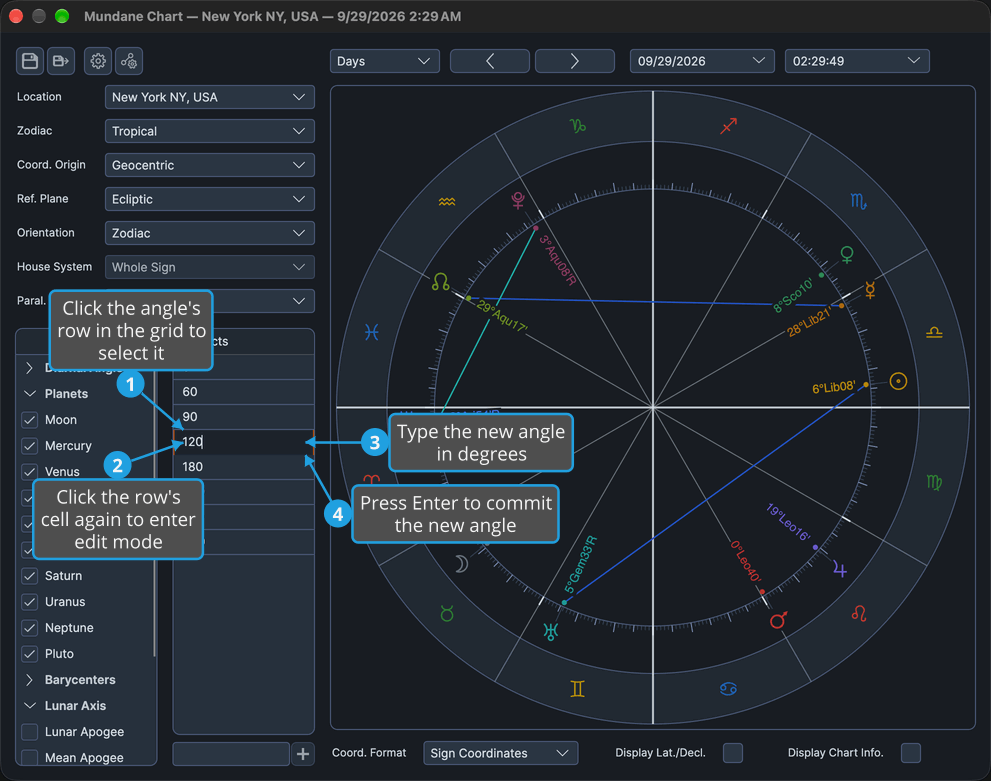Click the Cancer sign symbol
This screenshot has height=781, width=991.
coord(728,689)
